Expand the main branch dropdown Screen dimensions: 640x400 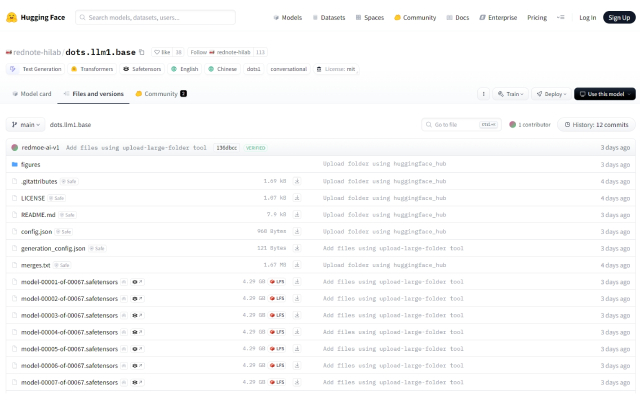click(x=25, y=125)
